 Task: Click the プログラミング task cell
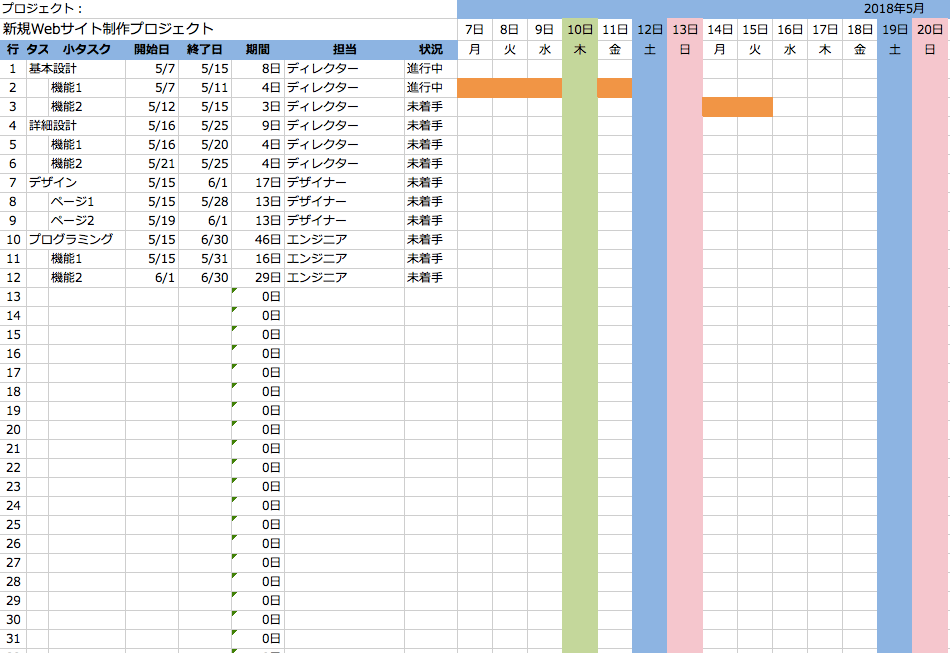[71, 240]
